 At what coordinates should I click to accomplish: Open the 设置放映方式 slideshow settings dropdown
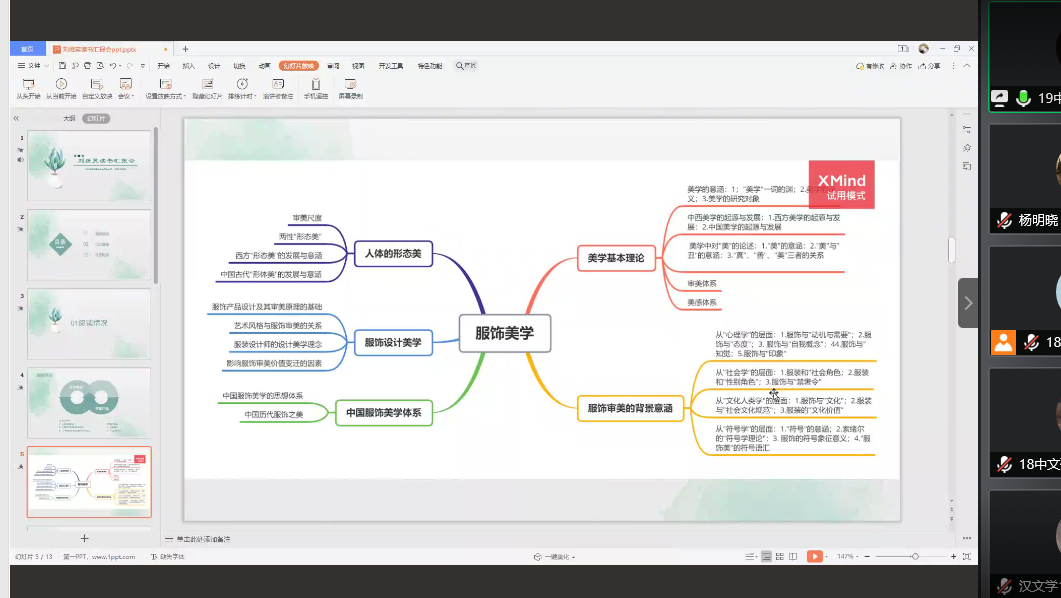(165, 88)
